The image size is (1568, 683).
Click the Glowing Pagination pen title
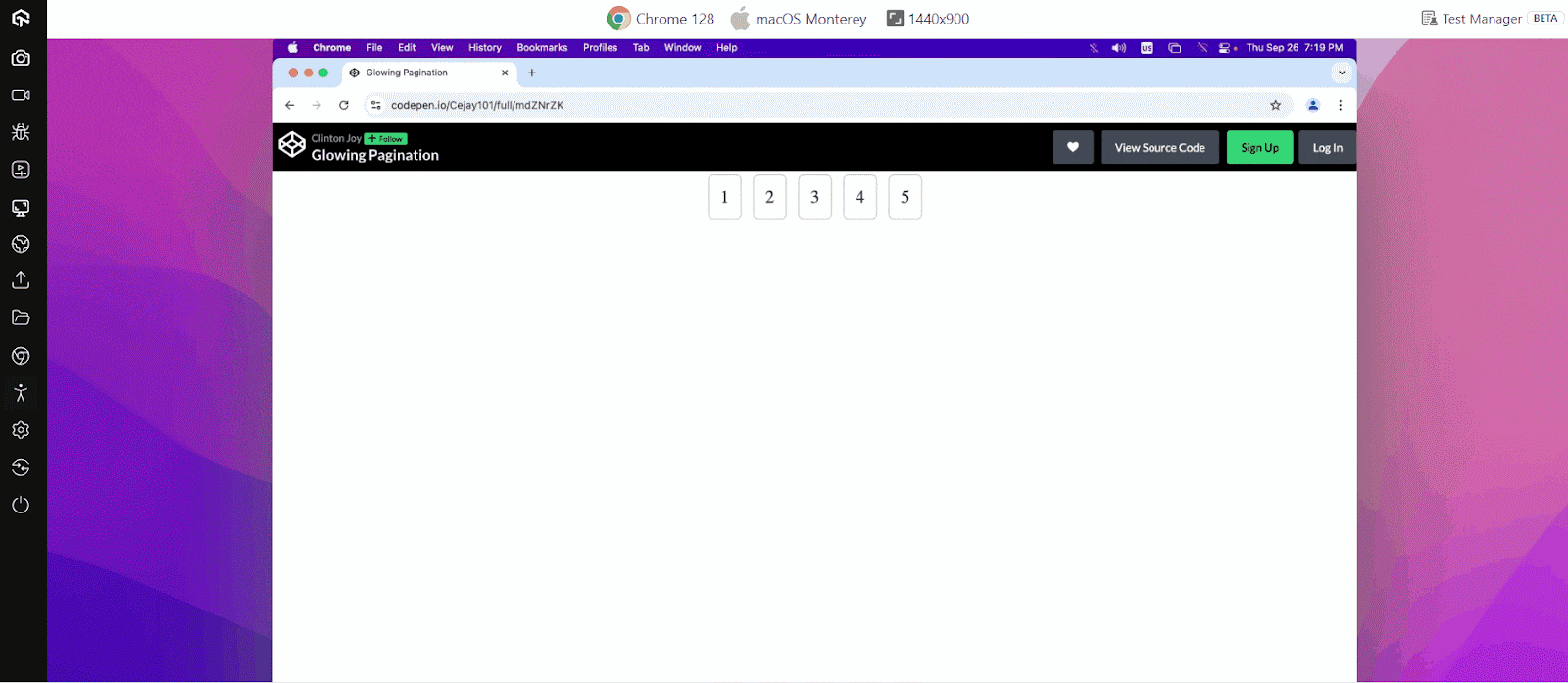375,155
